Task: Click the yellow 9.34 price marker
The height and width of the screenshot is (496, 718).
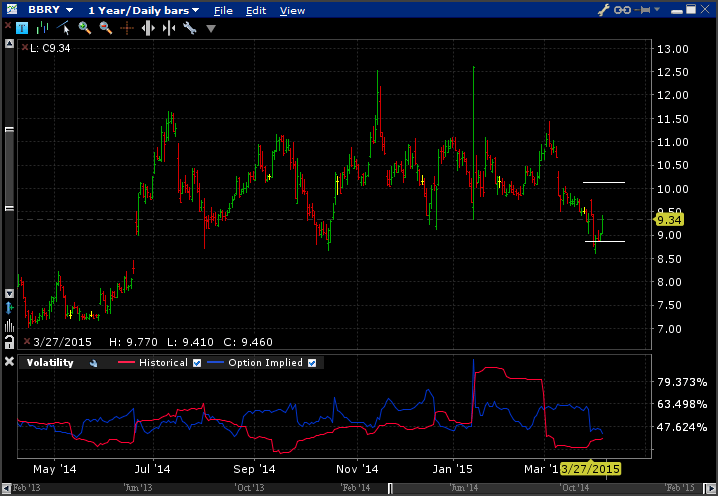Action: [669, 220]
